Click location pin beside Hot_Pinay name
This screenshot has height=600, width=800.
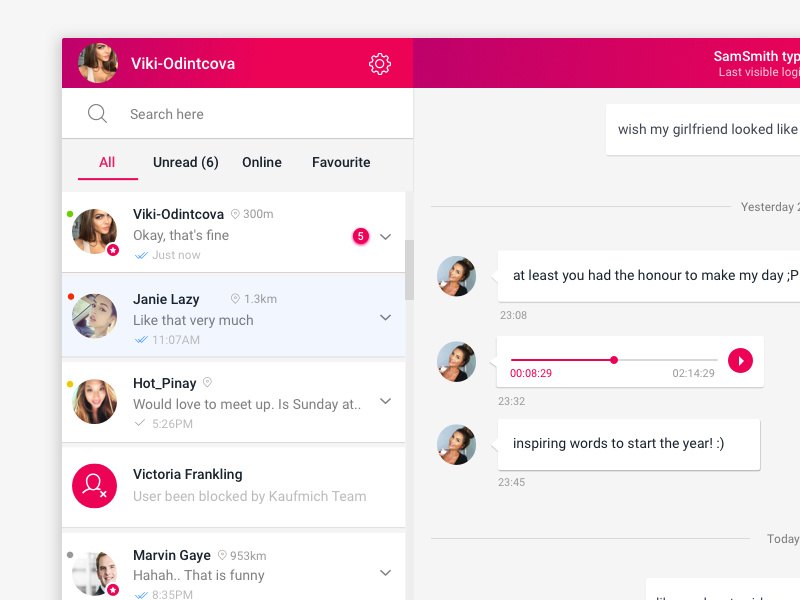click(207, 382)
